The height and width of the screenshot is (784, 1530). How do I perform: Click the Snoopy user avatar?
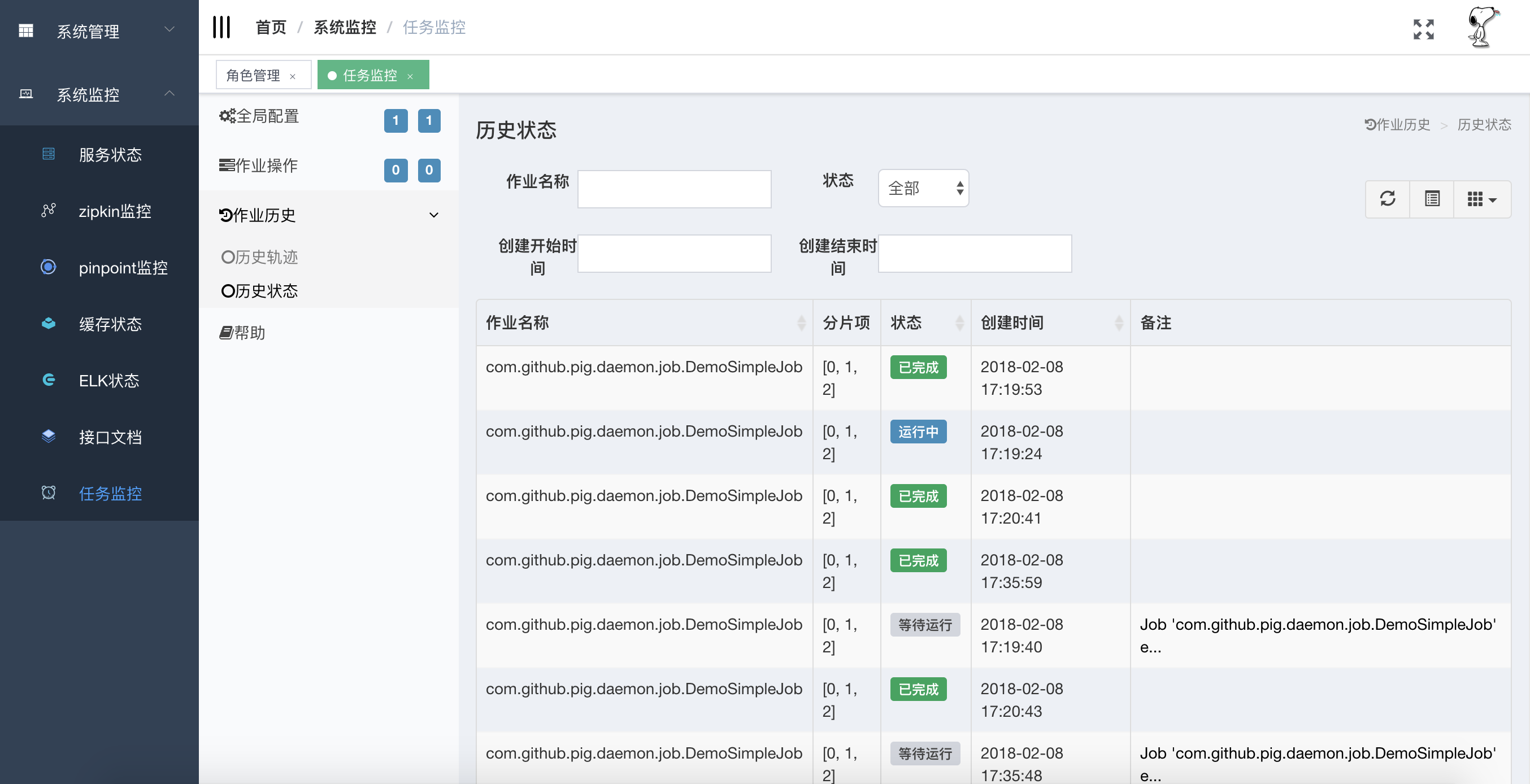pyautogui.click(x=1482, y=27)
